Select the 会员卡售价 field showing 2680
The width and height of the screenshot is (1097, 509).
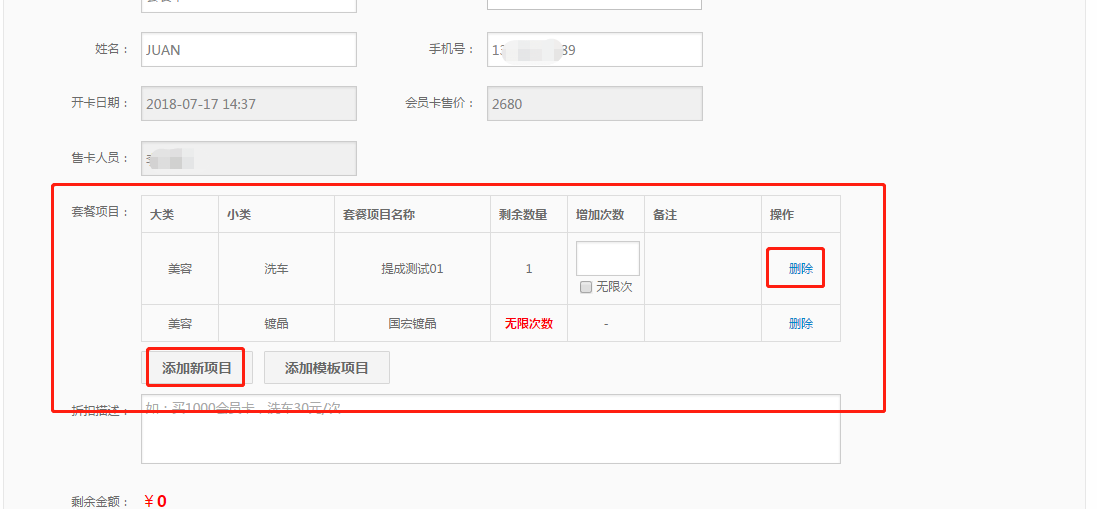(x=594, y=103)
